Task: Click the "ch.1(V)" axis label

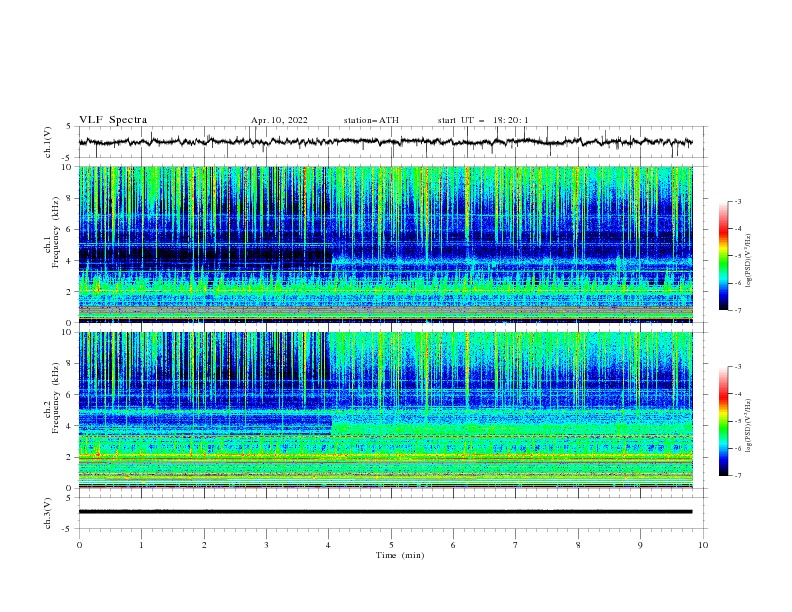Action: (48, 142)
